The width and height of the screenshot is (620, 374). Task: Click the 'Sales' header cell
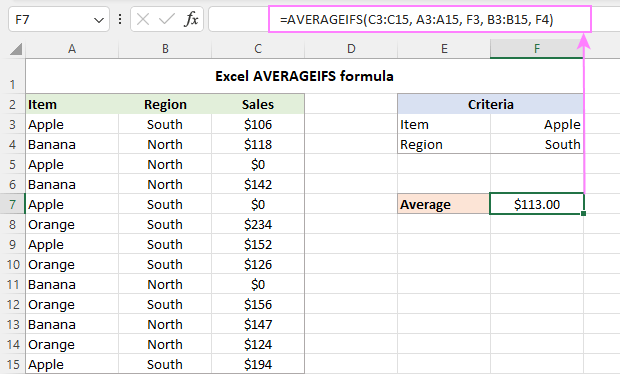[x=258, y=104]
